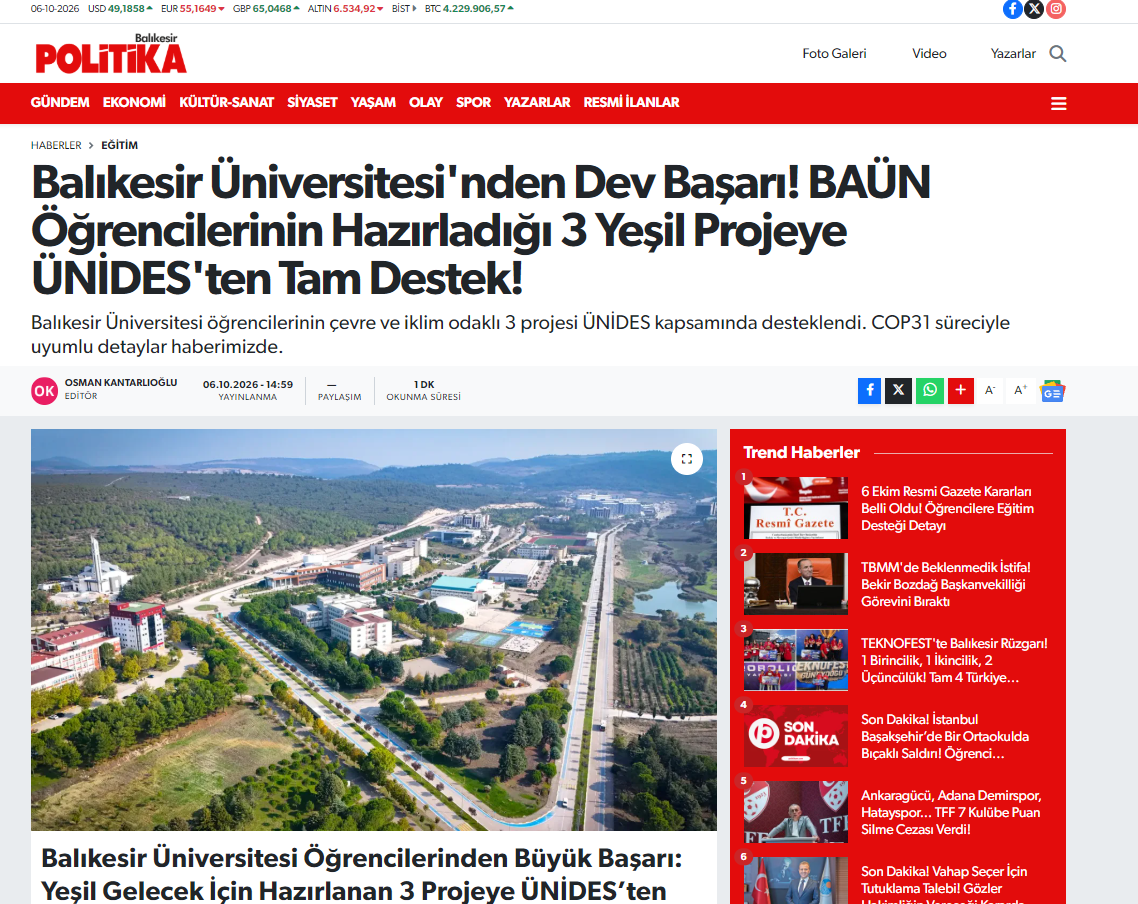Expand the campus image to fullscreen

coord(687,459)
